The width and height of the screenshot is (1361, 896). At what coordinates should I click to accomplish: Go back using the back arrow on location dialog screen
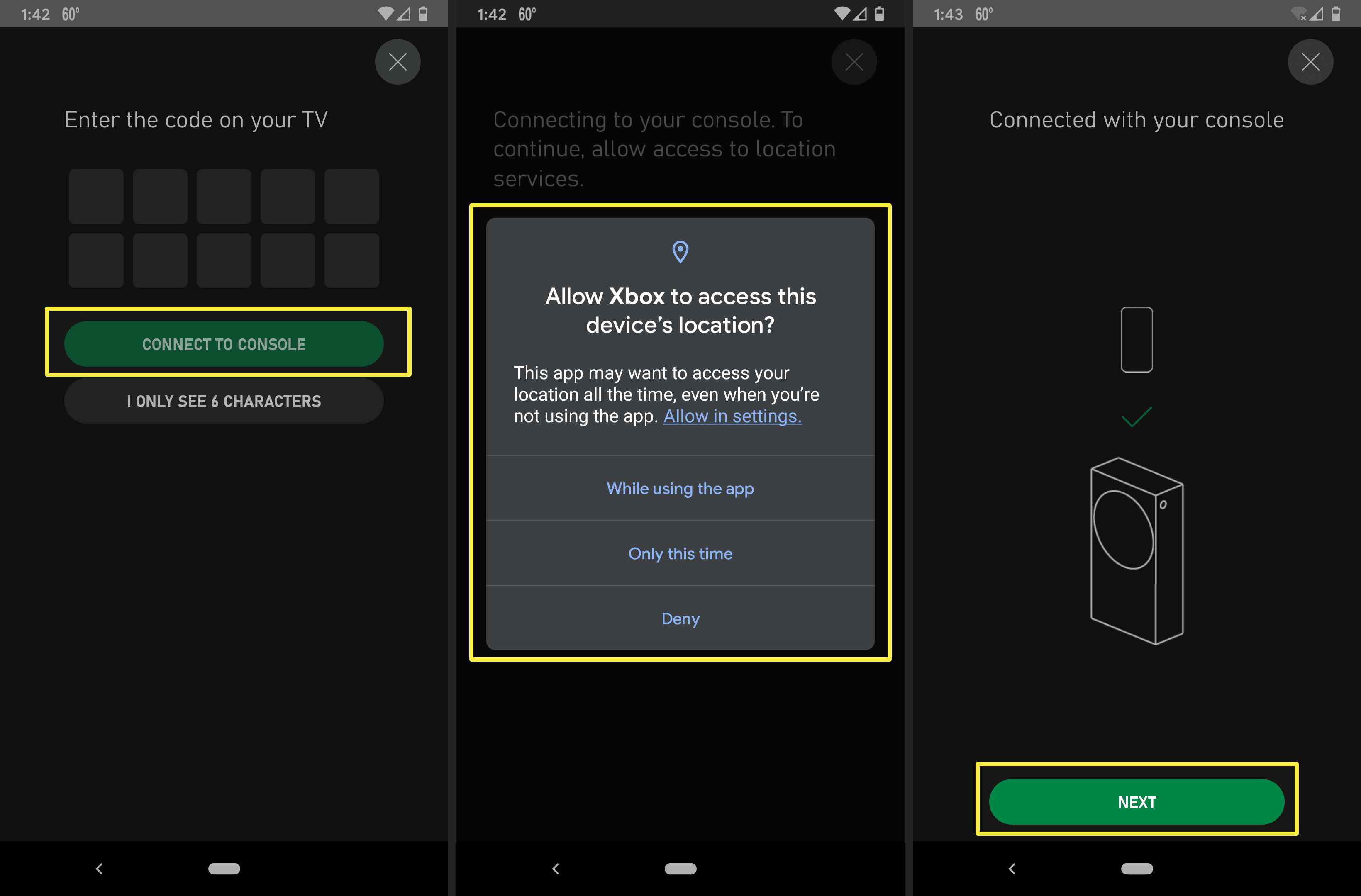tap(555, 869)
